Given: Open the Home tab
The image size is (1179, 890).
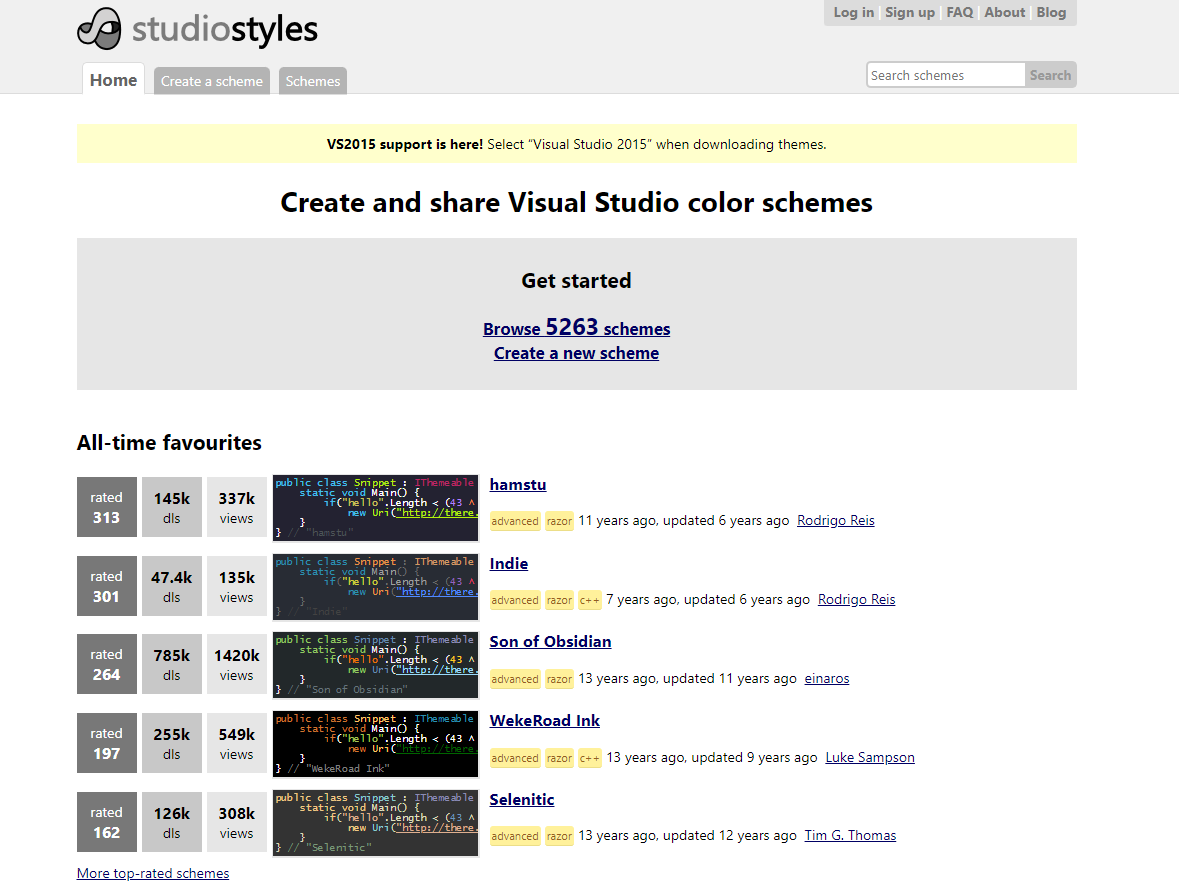Looking at the screenshot, I should pos(114,80).
